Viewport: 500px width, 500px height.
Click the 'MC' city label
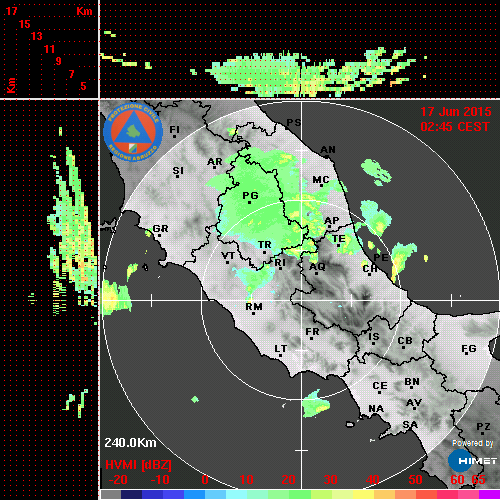pyautogui.click(x=321, y=180)
